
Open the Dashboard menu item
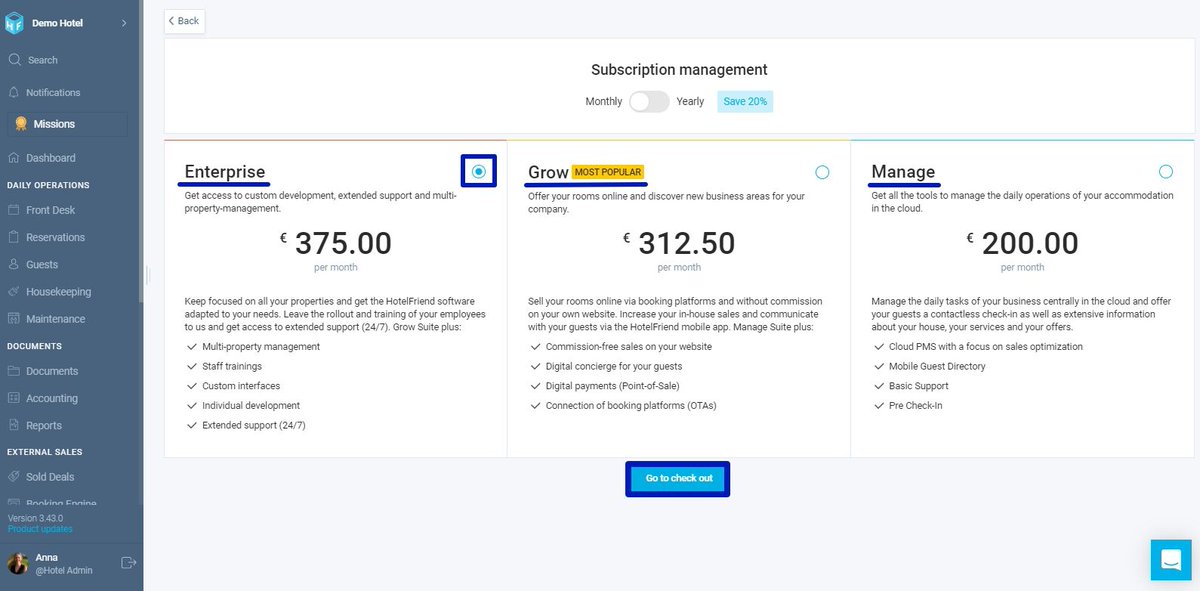click(x=50, y=158)
